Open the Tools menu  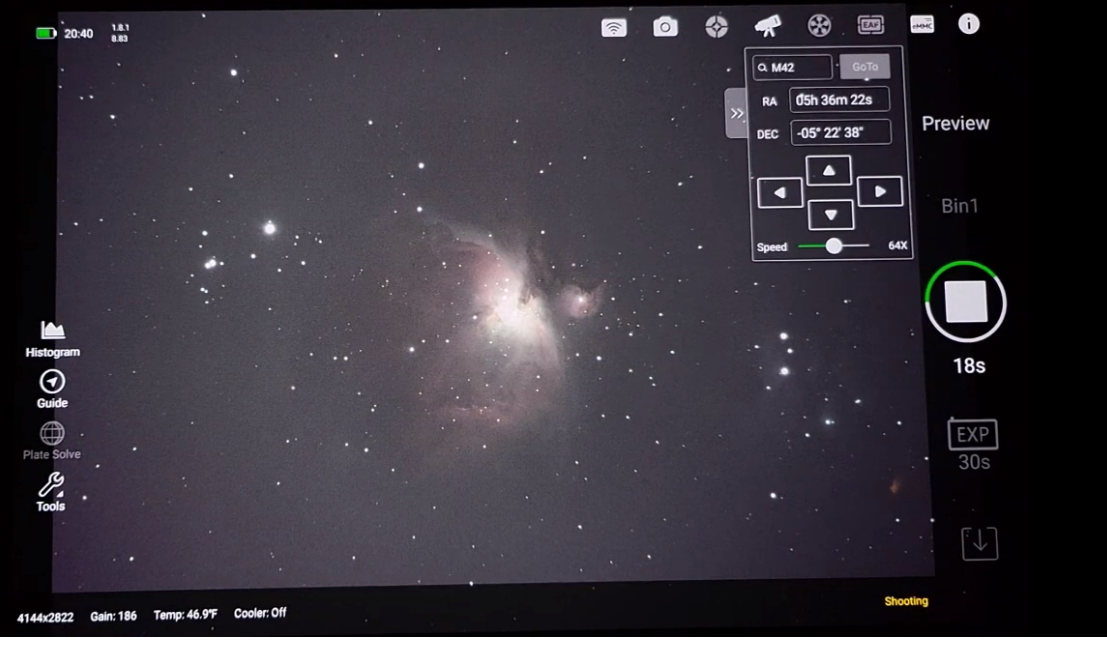pyautogui.click(x=51, y=493)
